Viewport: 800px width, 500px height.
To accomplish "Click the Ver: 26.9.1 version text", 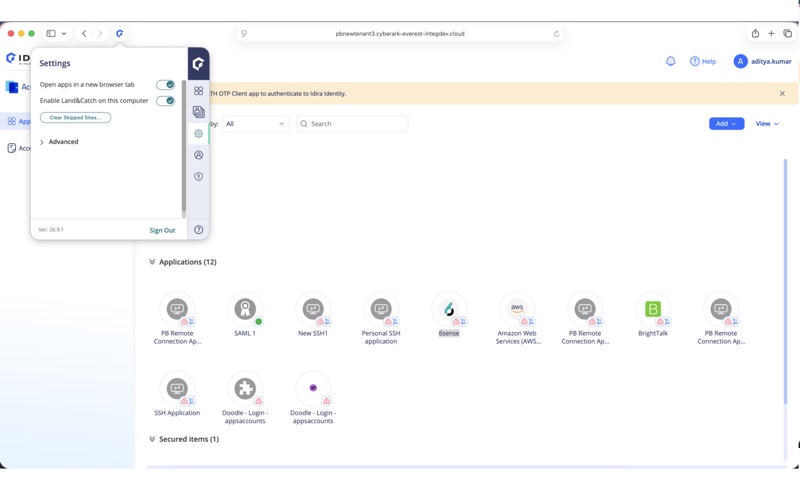I will (51, 230).
